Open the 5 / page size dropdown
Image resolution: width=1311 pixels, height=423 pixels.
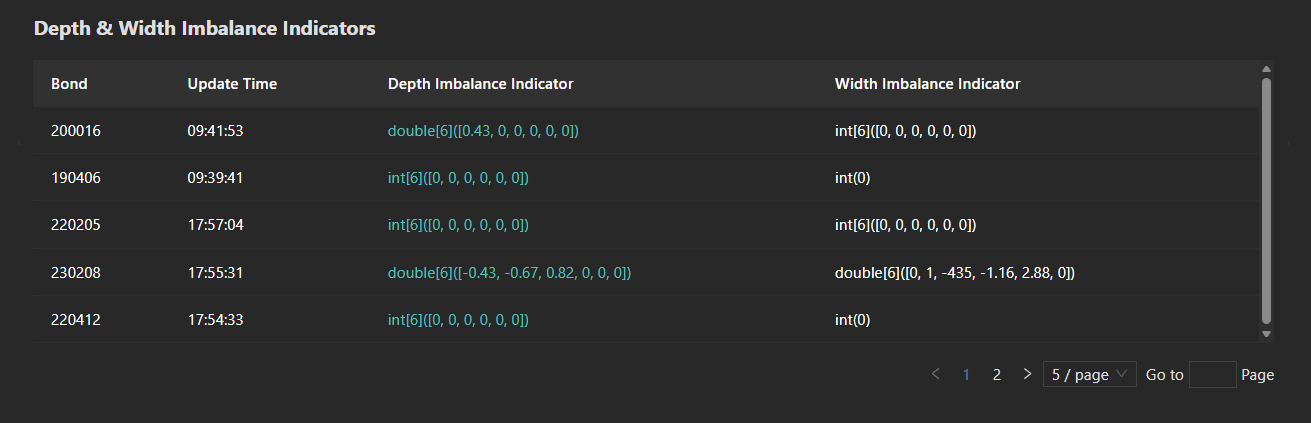1089,374
